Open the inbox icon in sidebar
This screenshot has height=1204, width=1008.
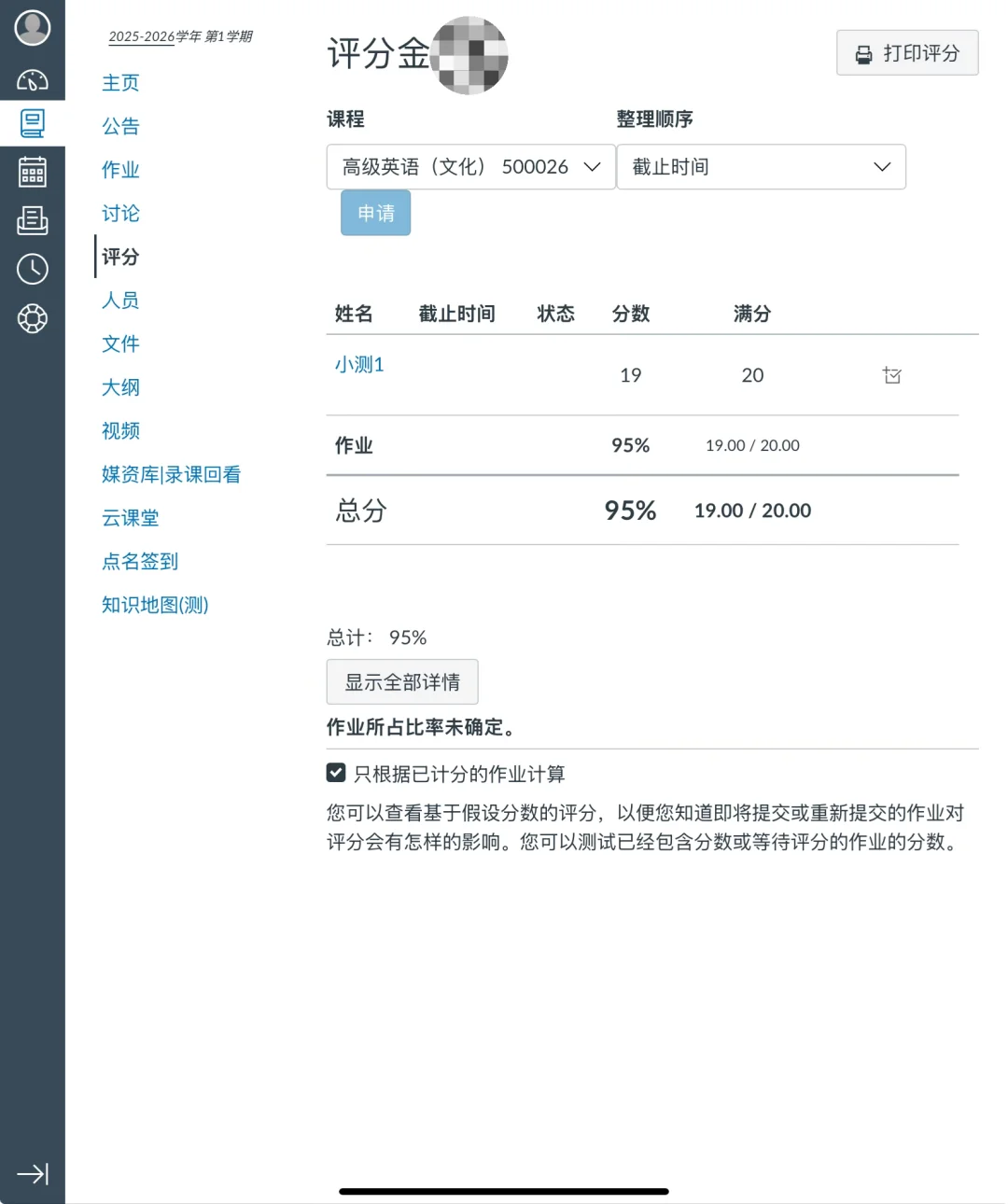click(33, 220)
